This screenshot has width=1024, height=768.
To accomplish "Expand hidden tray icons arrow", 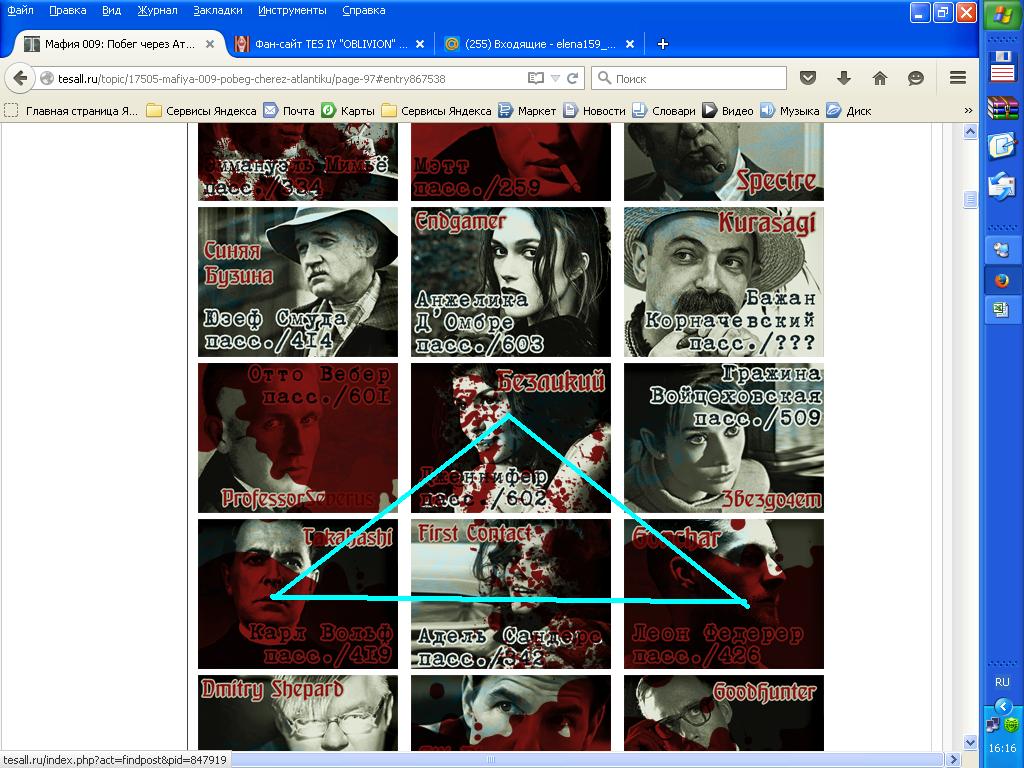I will [x=1002, y=706].
